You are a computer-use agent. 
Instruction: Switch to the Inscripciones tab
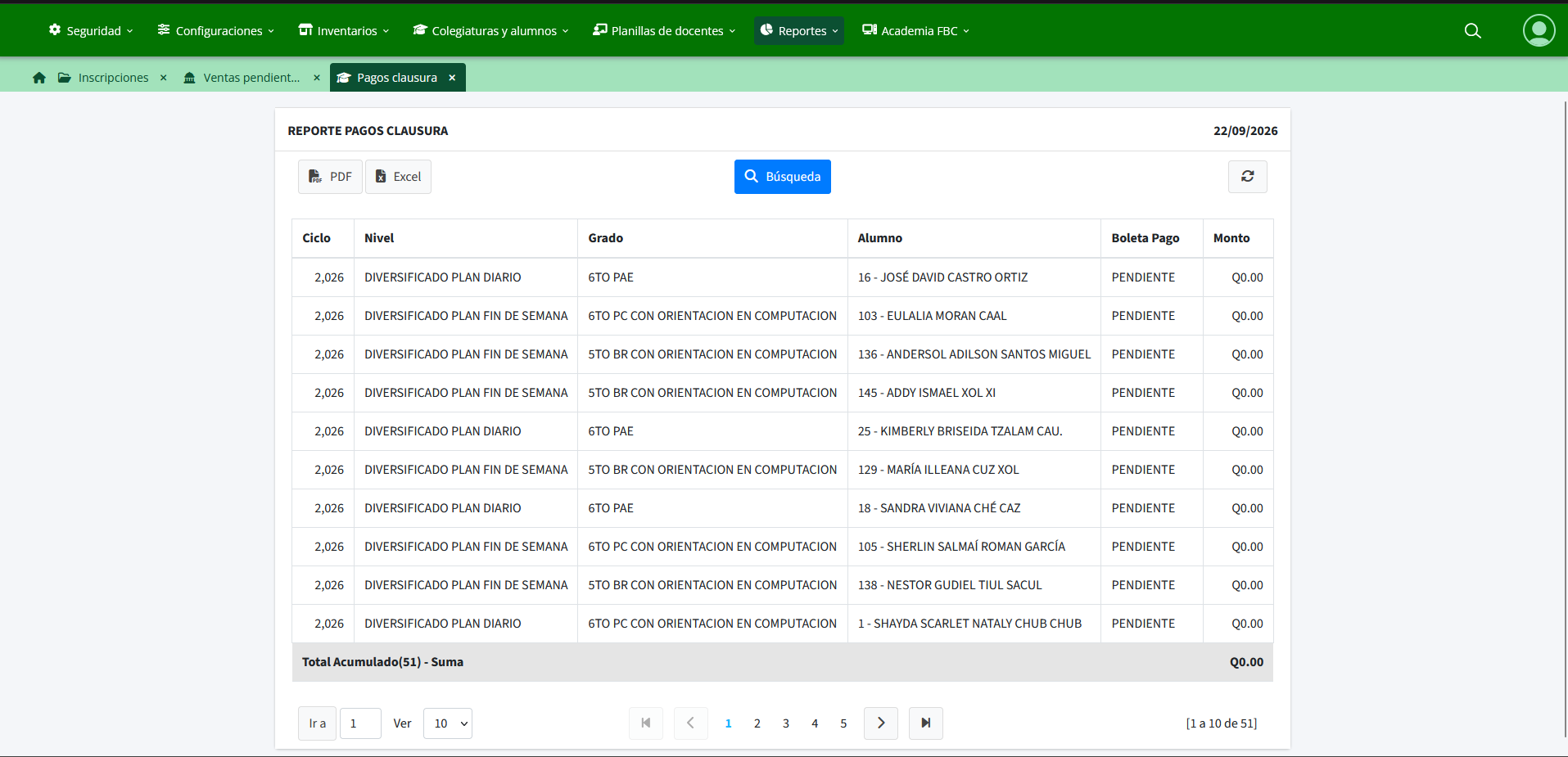click(104, 78)
